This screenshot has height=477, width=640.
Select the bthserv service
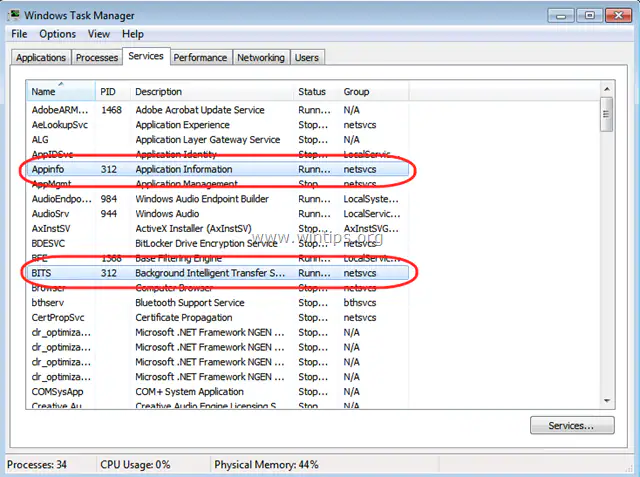coord(218,303)
